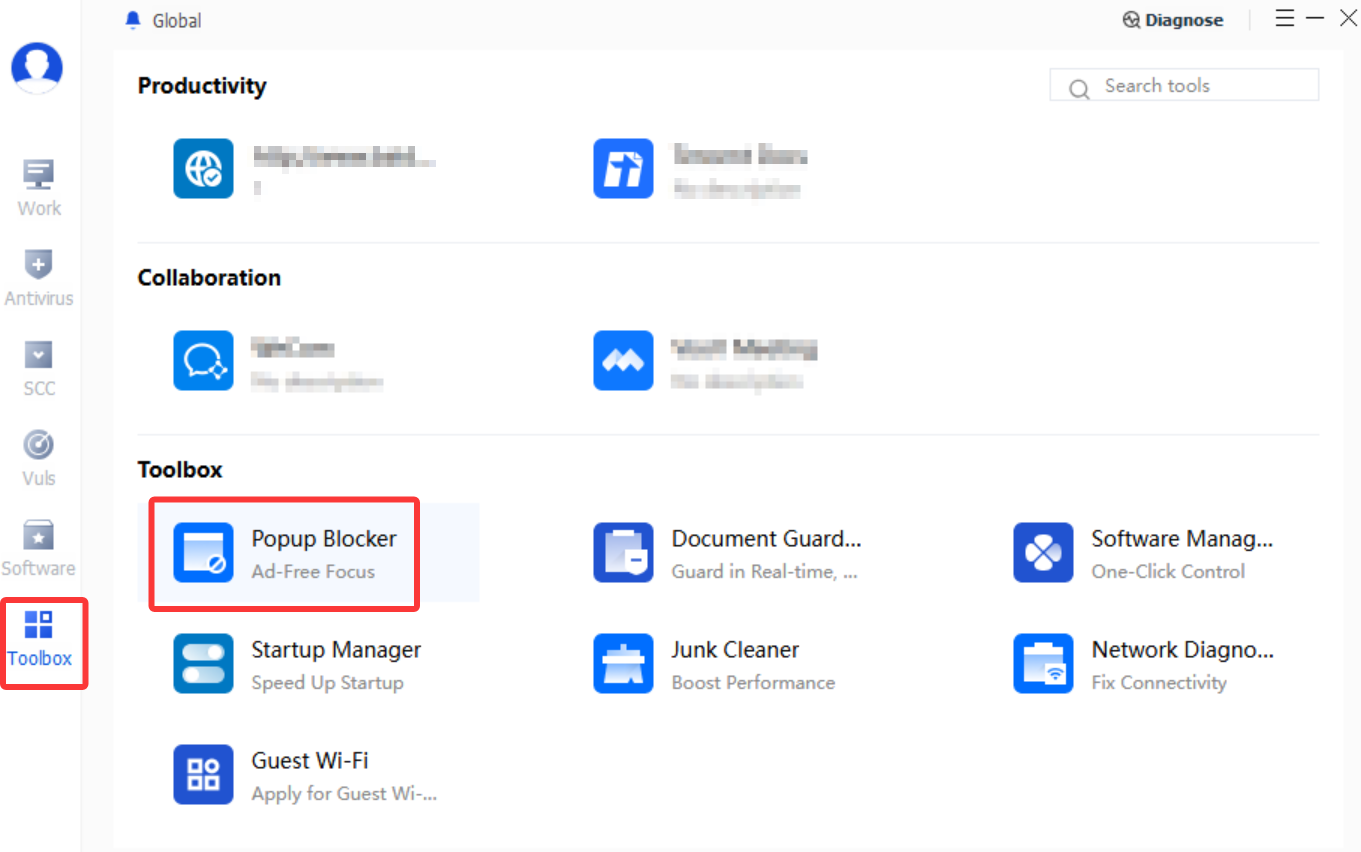This screenshot has height=852, width=1361.
Task: Open the hamburger menu in title bar
Action: [x=1285, y=19]
